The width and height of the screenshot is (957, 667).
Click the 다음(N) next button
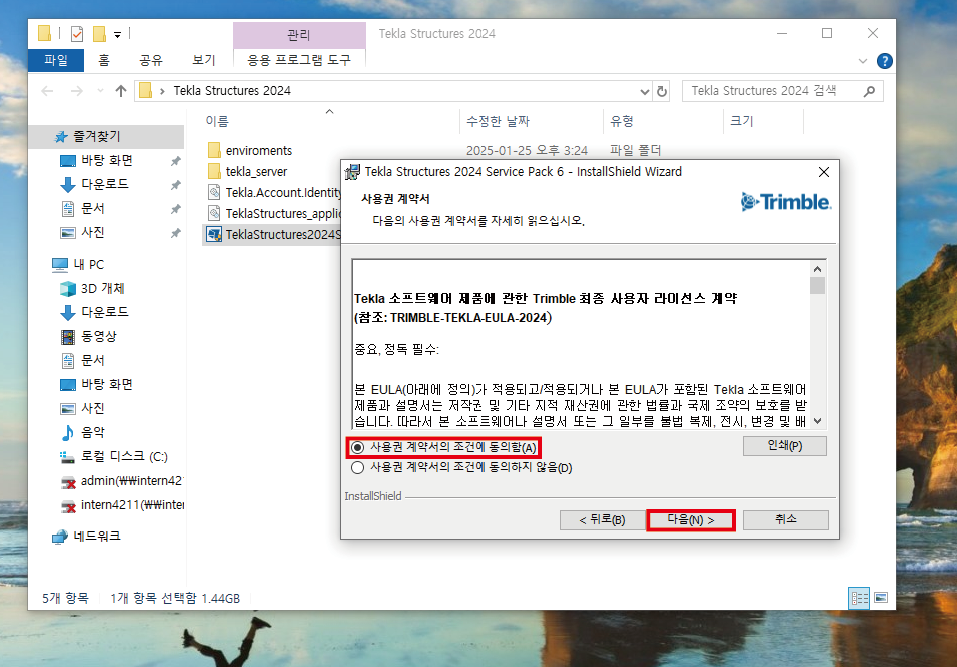tap(691, 520)
